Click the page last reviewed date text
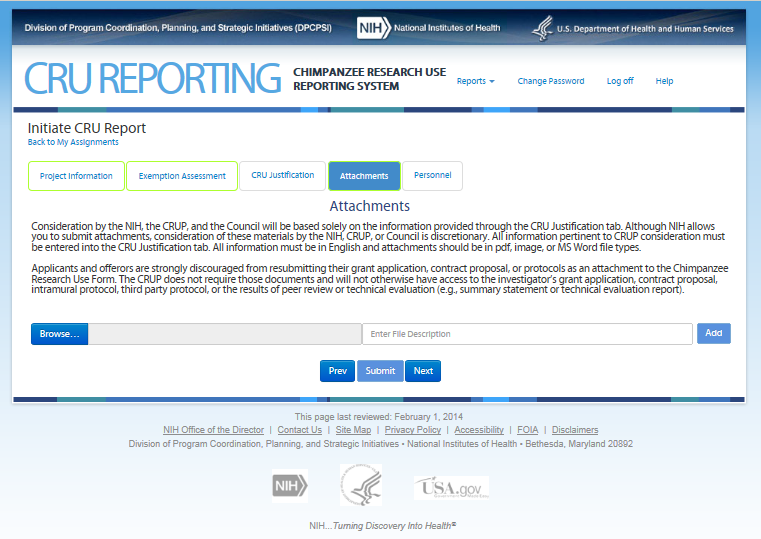 [379, 417]
